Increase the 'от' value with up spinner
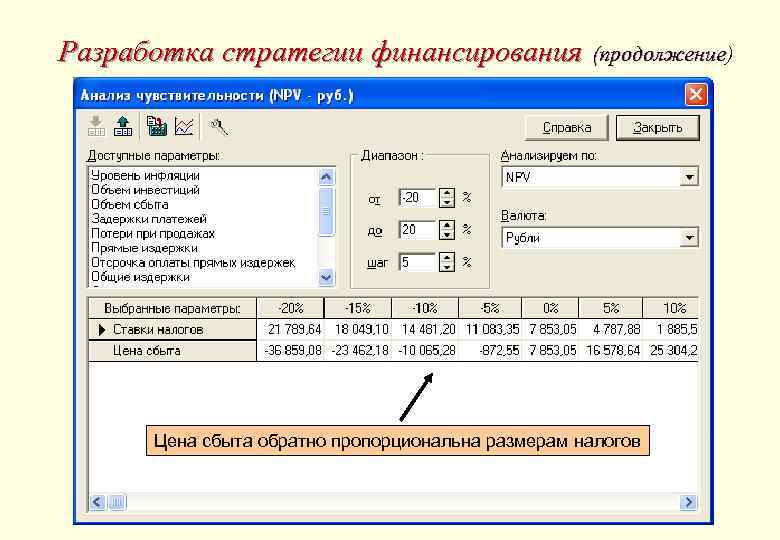The height and width of the screenshot is (540, 780). 447,193
